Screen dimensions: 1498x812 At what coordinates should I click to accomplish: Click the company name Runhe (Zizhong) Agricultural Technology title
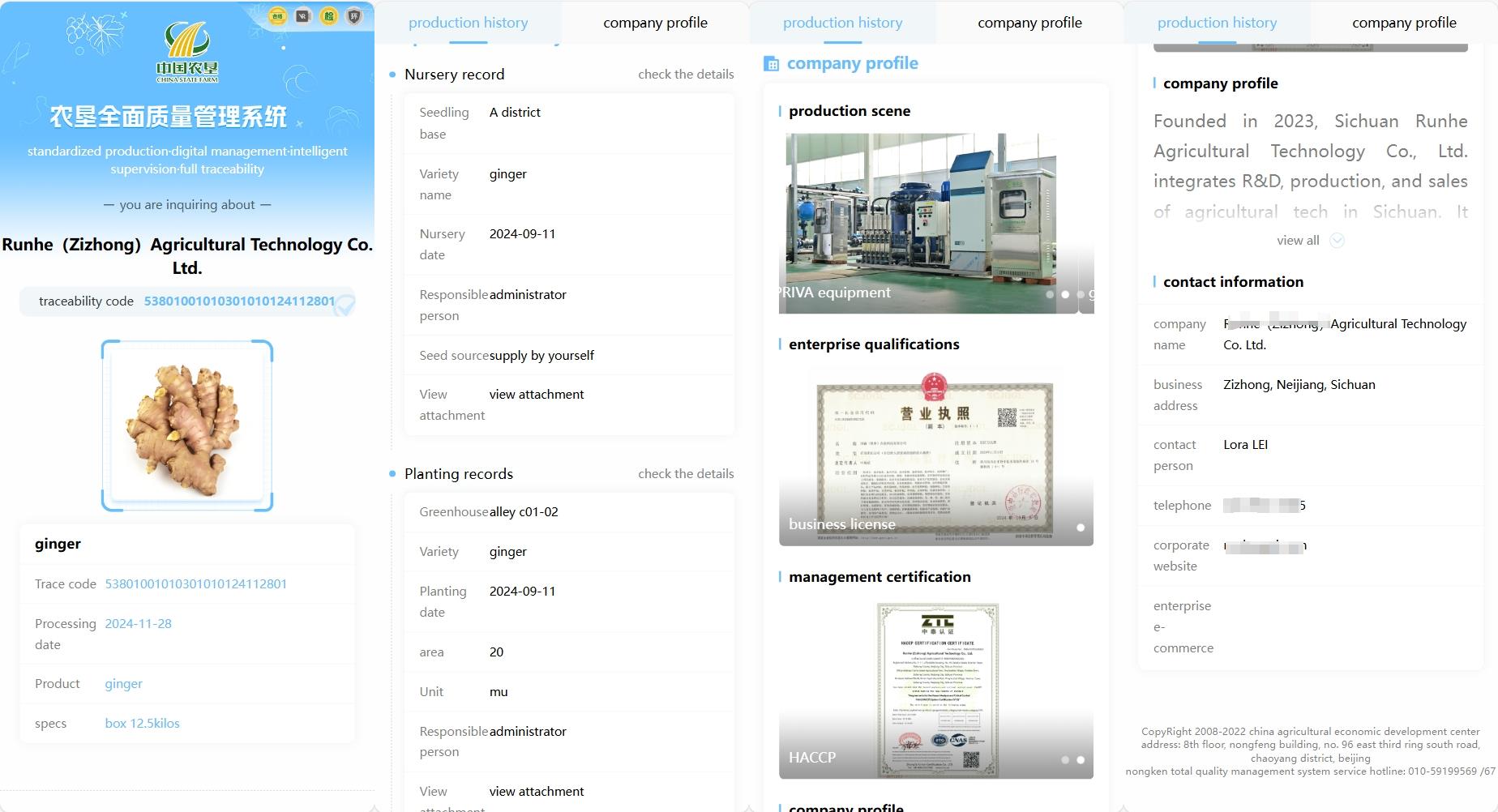[x=187, y=255]
